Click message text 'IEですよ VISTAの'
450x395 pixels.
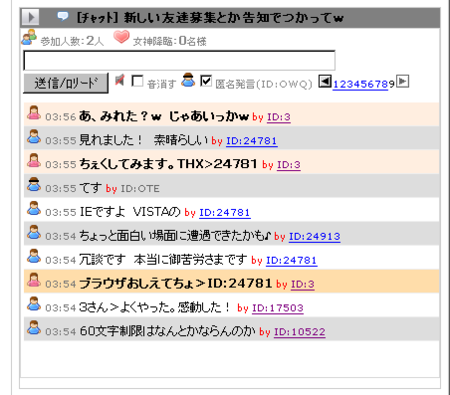tap(130, 212)
